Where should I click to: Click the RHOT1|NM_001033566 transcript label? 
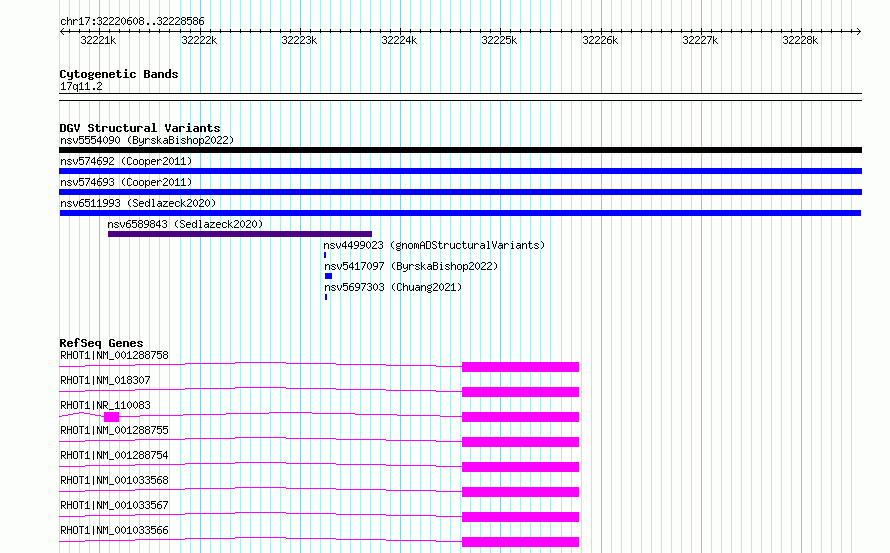pos(114,530)
